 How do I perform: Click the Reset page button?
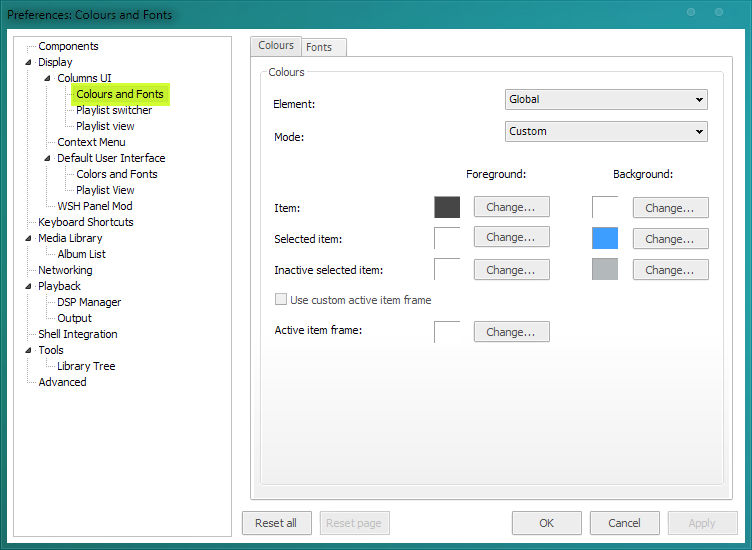click(354, 523)
